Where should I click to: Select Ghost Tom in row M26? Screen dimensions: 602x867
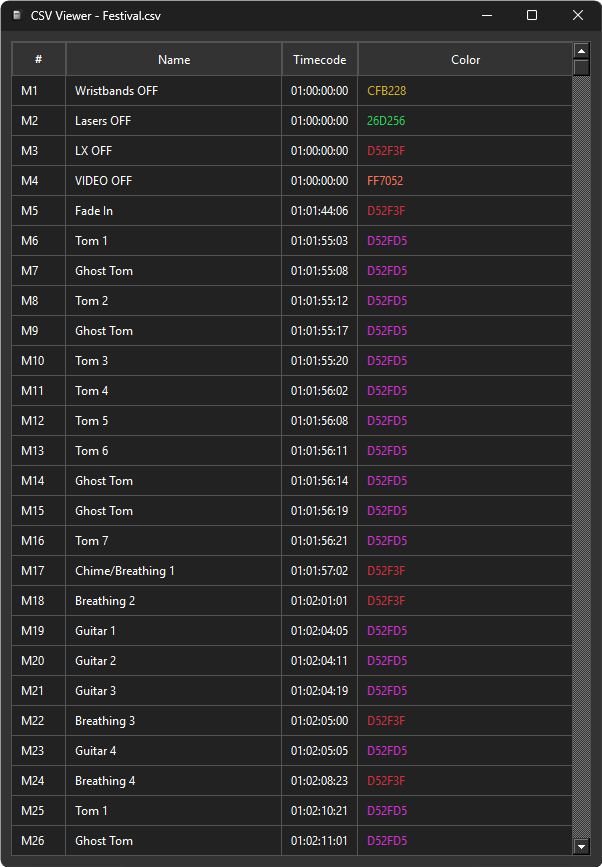(x=174, y=840)
